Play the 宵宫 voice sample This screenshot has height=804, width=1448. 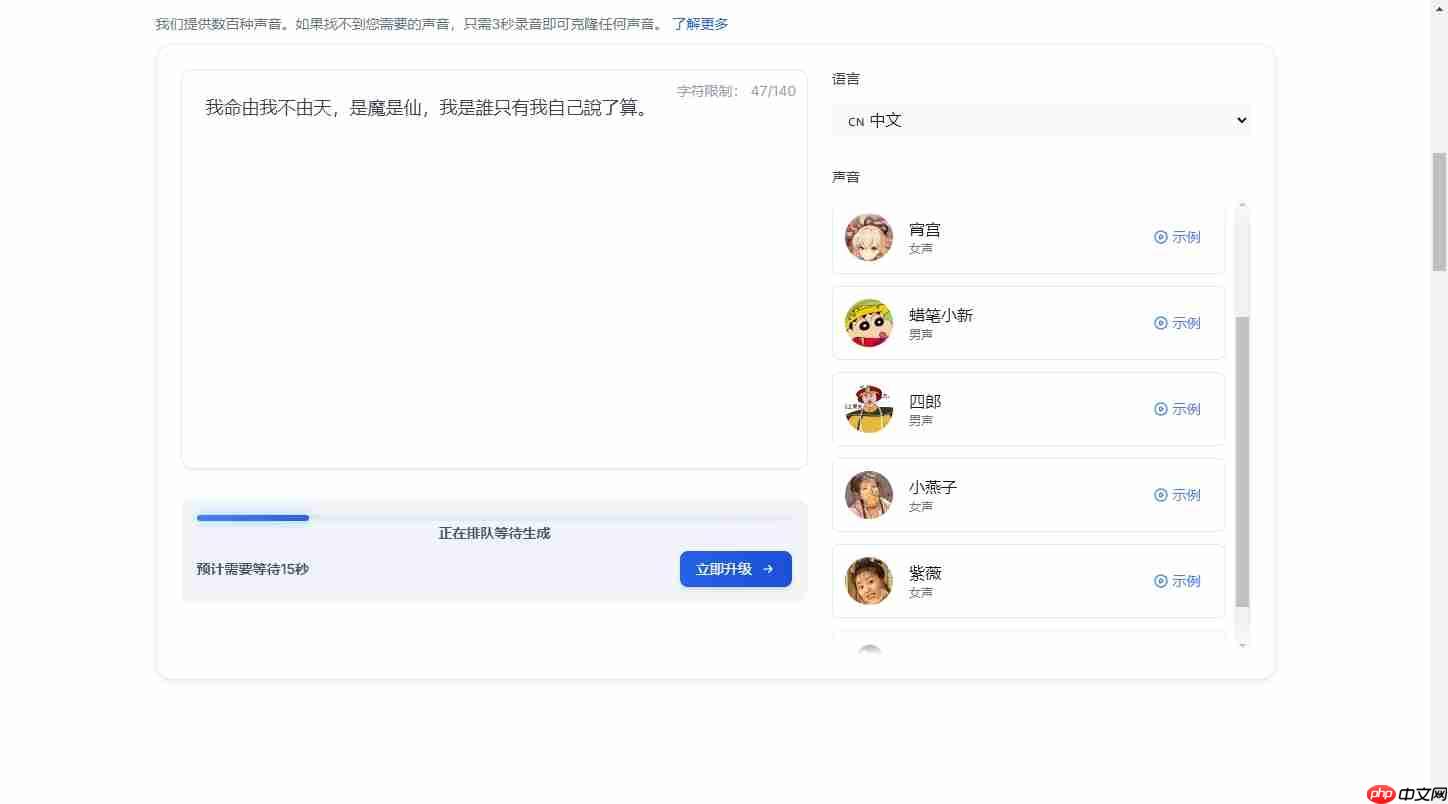[x=1176, y=237]
